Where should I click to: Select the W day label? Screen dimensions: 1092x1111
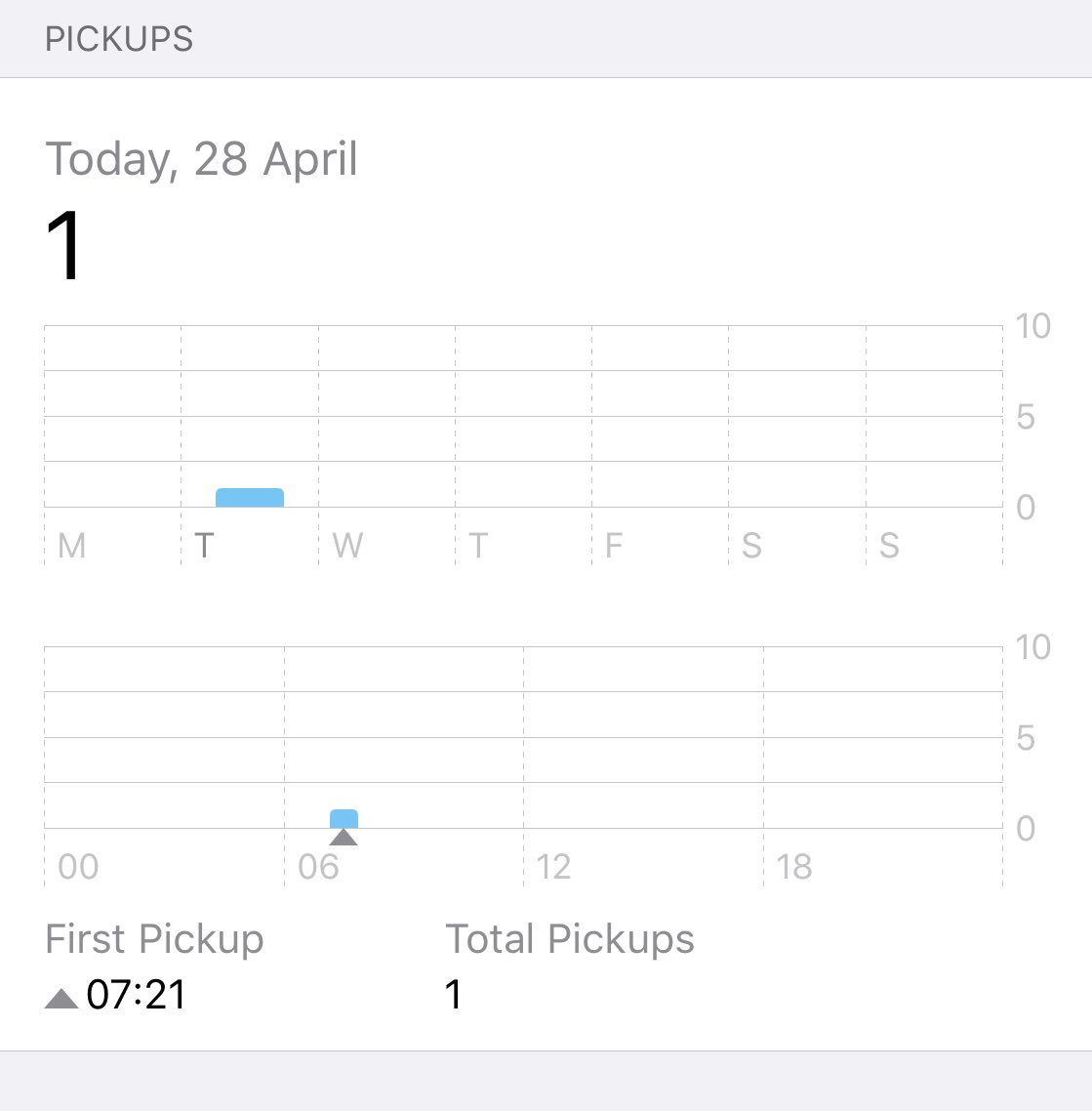click(347, 546)
